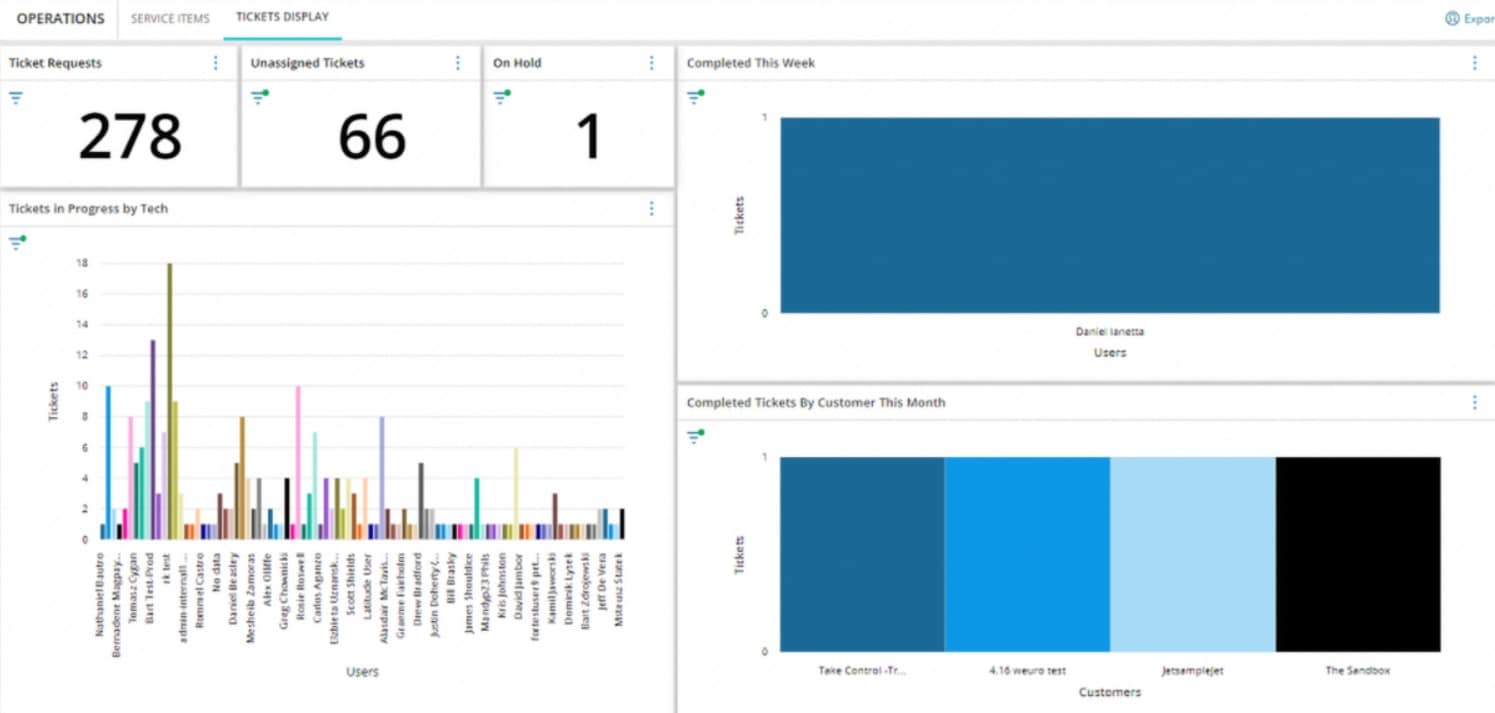Open the OPERATIONS section
1495x713 pixels.
(x=60, y=18)
